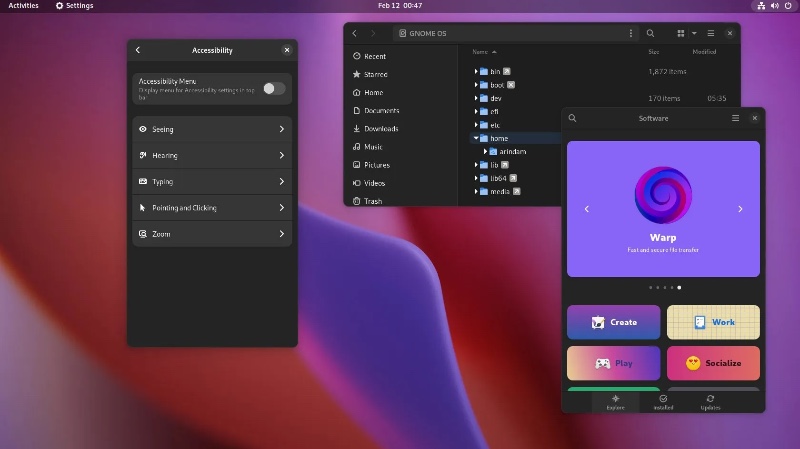Go back from Accessibility settings panel
This screenshot has height=449, width=800.
(138, 50)
